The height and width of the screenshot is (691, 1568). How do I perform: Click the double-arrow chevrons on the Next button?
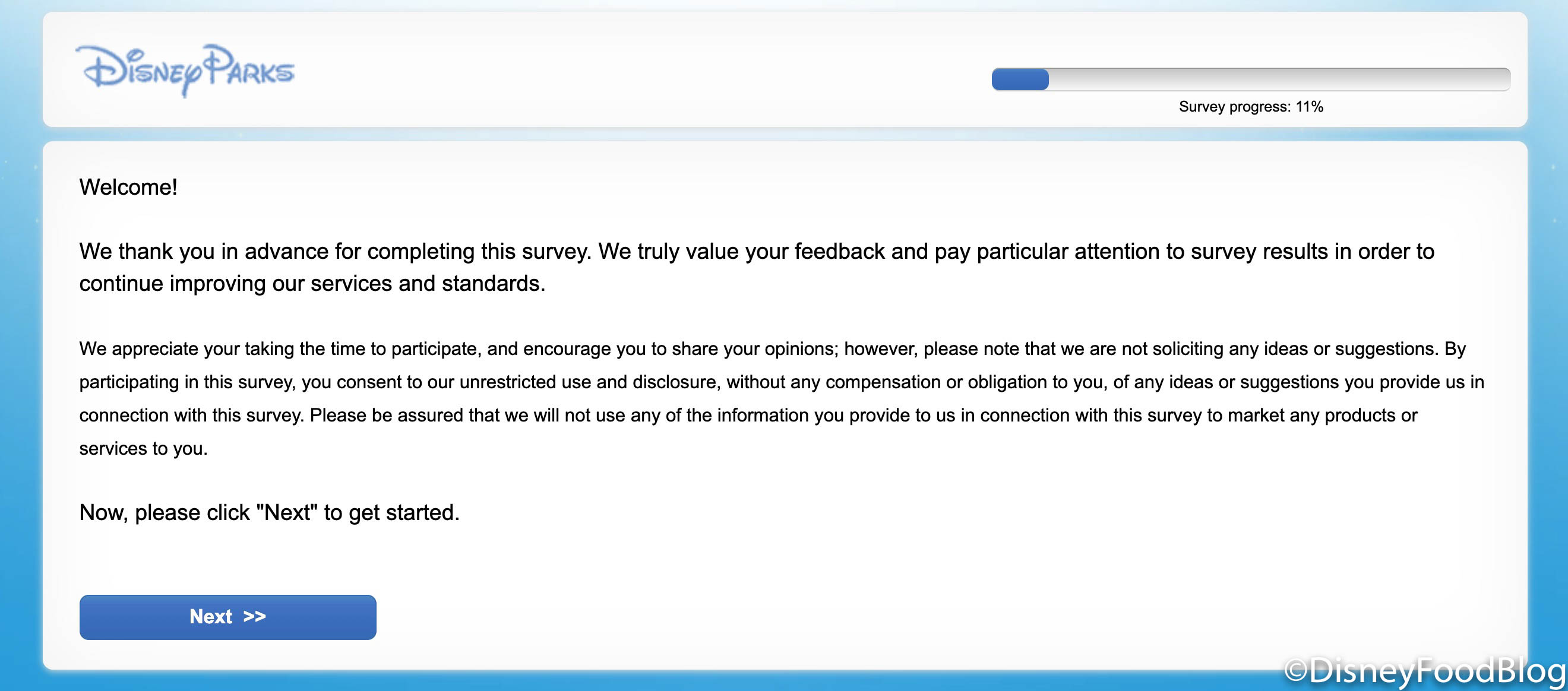pyautogui.click(x=254, y=616)
